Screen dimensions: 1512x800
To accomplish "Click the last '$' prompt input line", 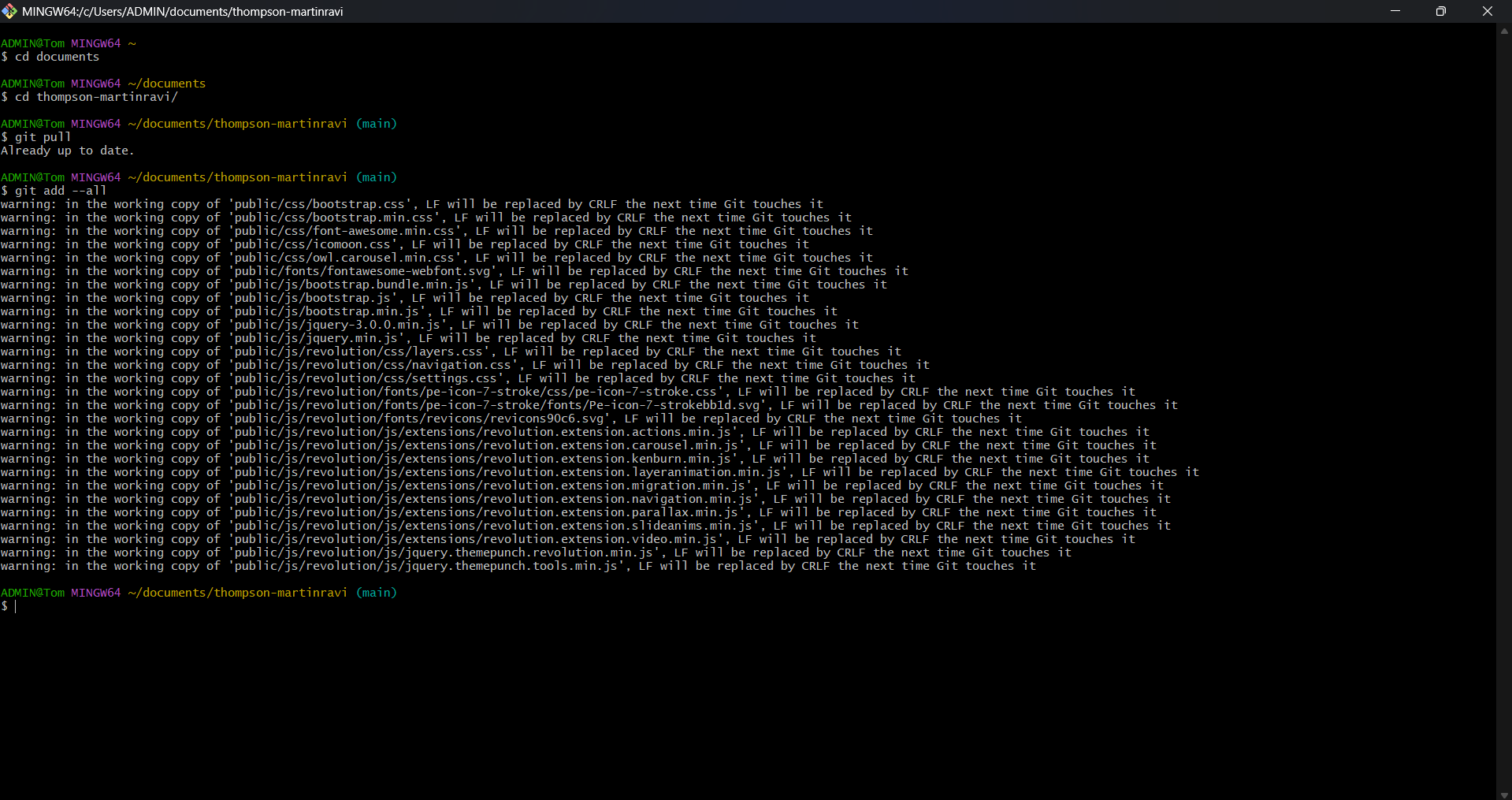I will point(9,606).
